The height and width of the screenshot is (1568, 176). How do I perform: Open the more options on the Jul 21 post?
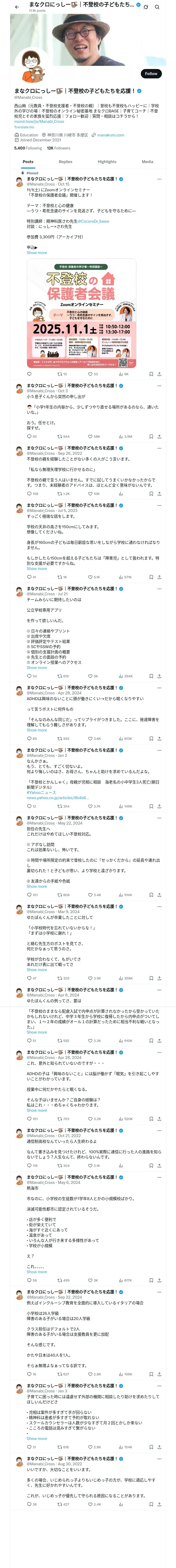[159, 589]
